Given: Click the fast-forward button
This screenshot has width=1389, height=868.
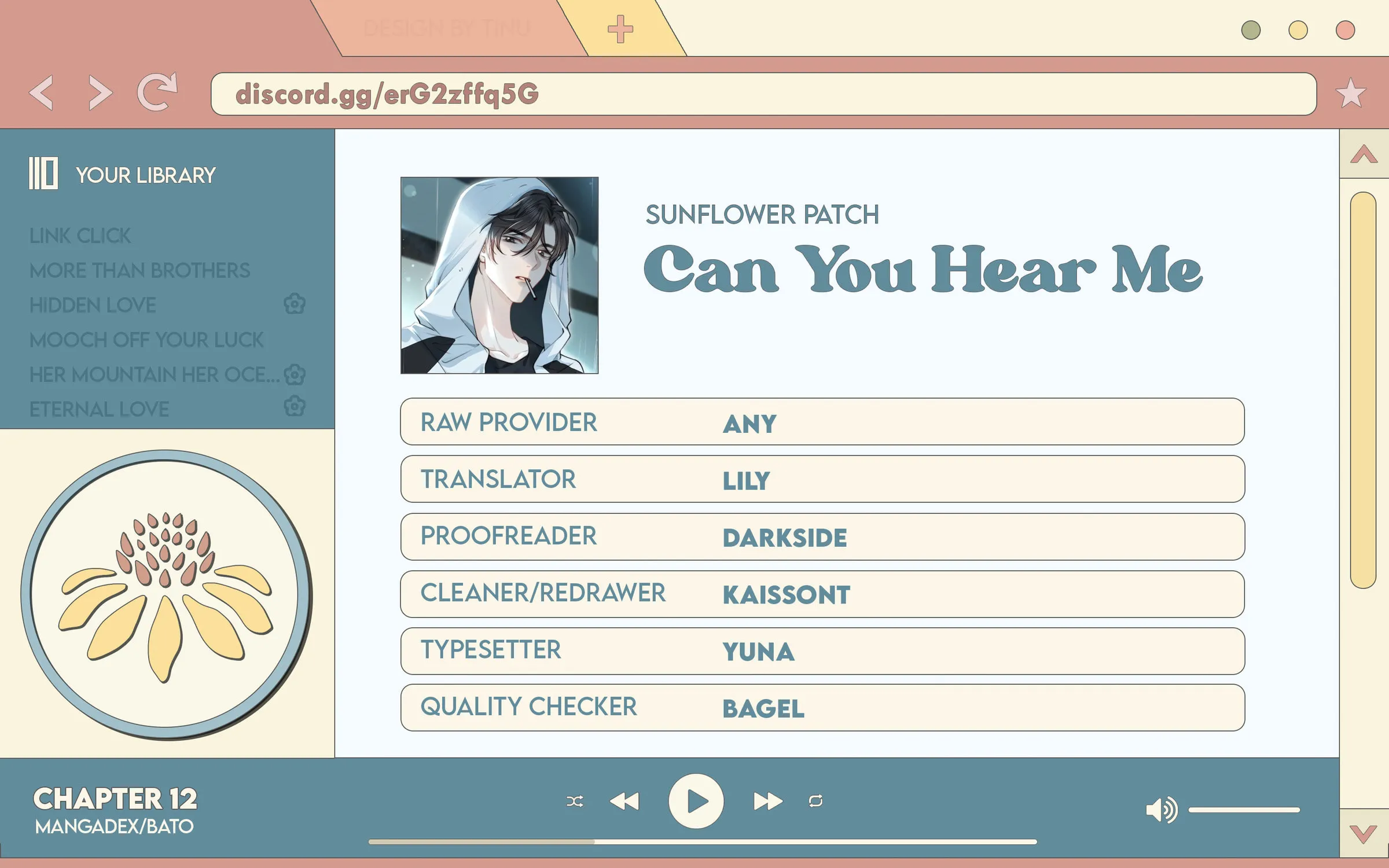Looking at the screenshot, I should (768, 801).
